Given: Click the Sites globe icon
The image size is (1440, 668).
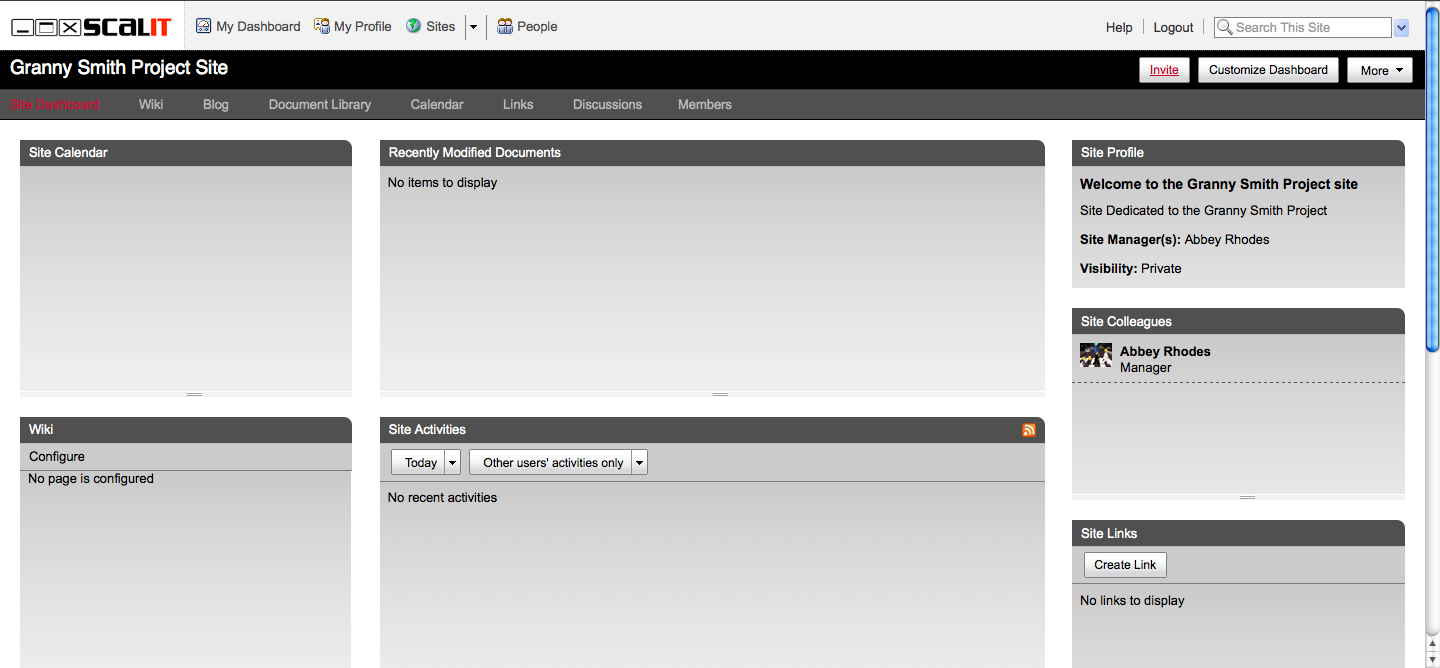Looking at the screenshot, I should (x=413, y=26).
